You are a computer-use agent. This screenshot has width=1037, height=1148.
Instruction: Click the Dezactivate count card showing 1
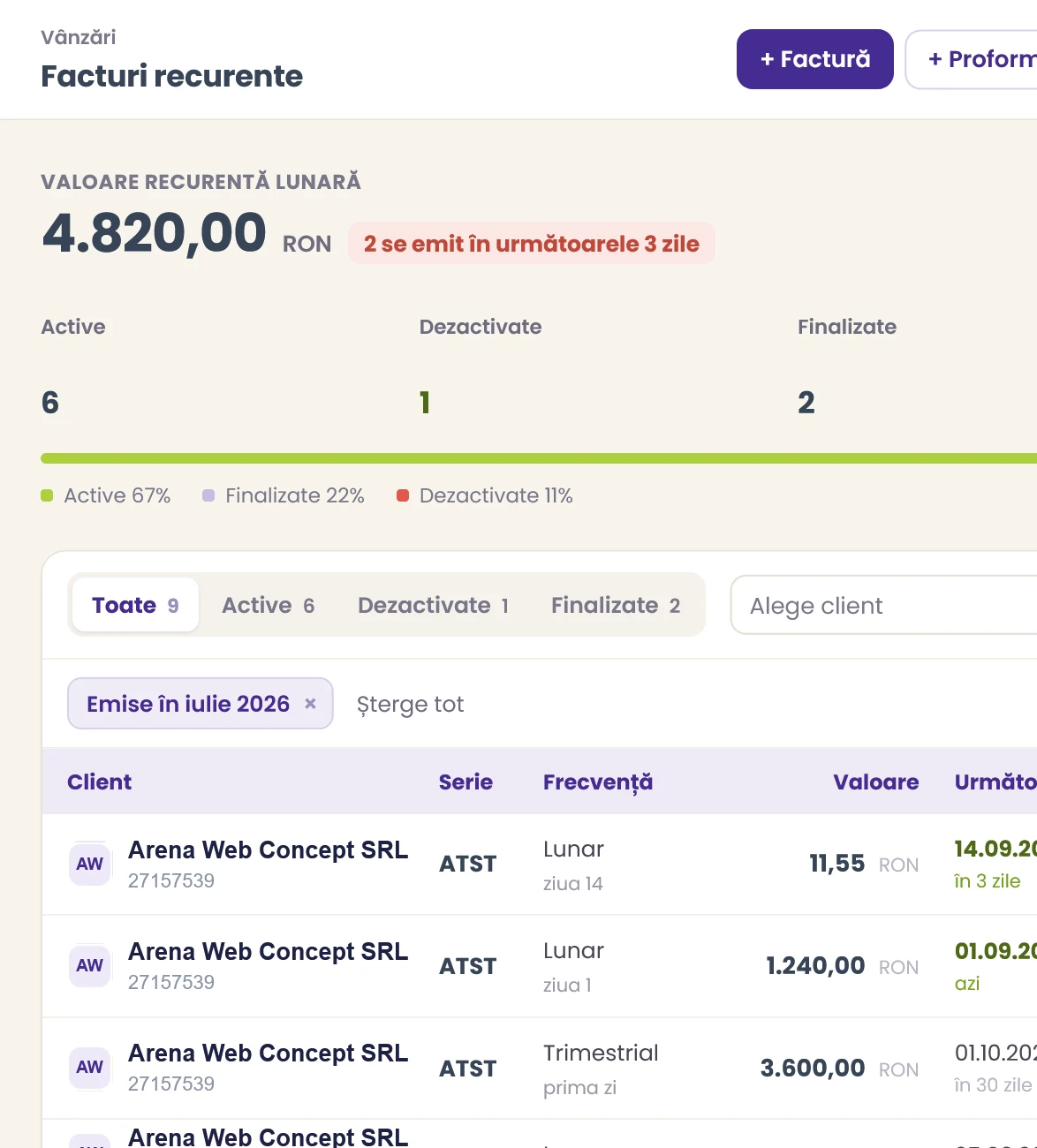point(425,403)
